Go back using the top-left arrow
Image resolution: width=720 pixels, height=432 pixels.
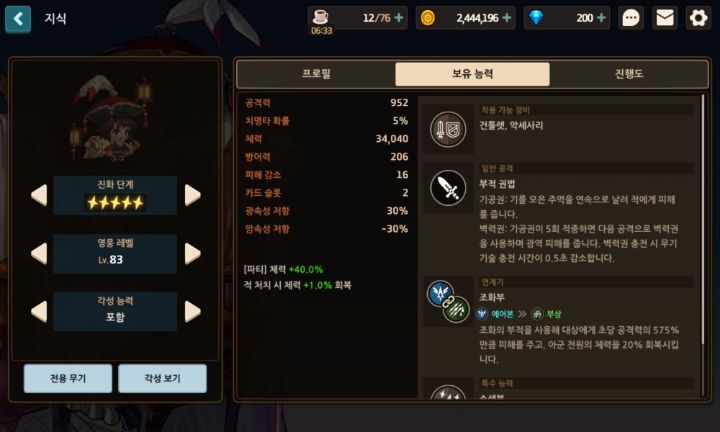pyautogui.click(x=18, y=19)
